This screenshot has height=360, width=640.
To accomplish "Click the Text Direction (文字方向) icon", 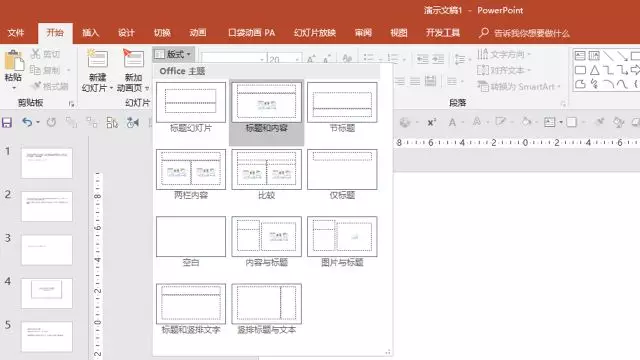I will [482, 54].
